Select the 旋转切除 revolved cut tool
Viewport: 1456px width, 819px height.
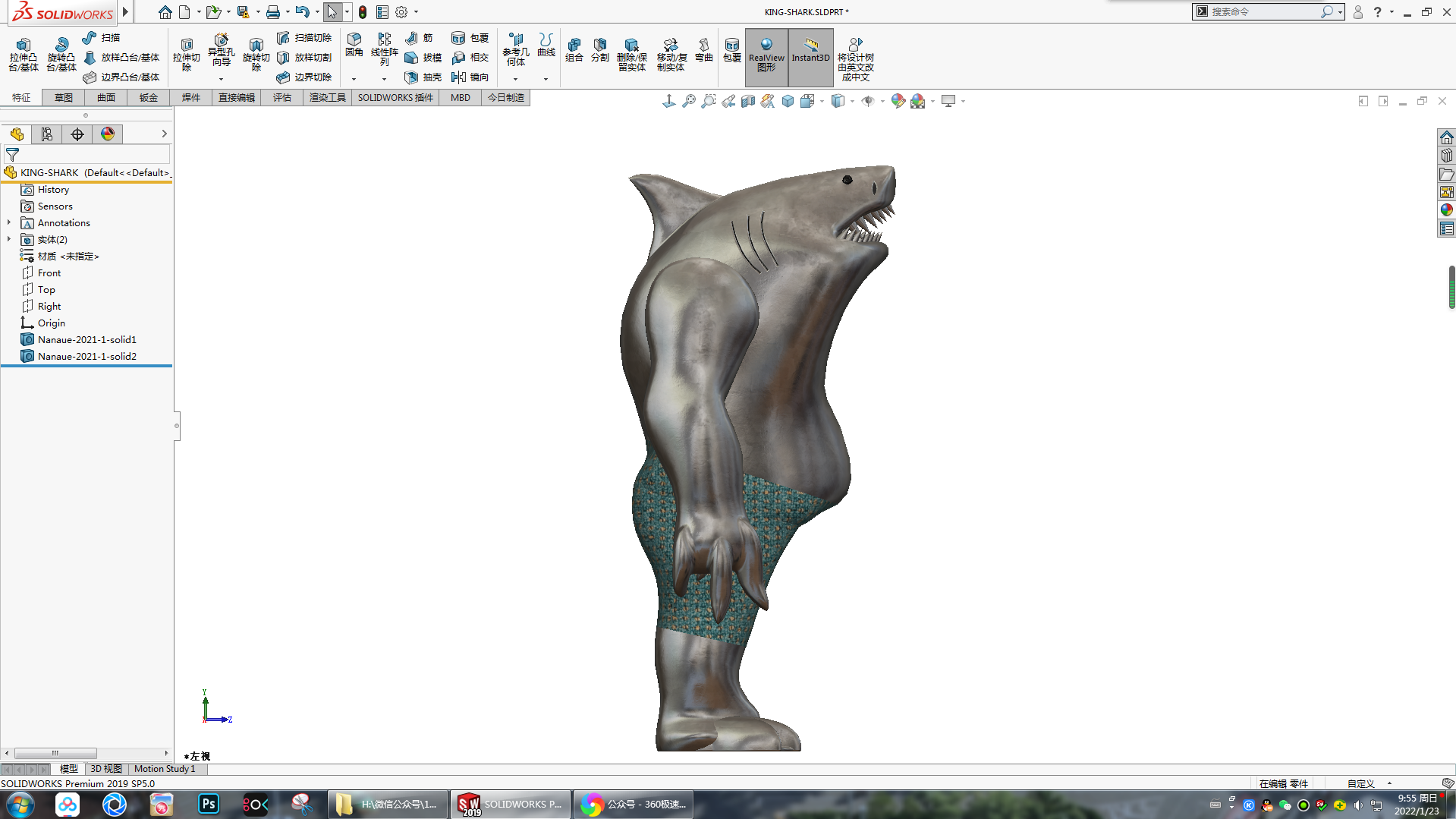(x=256, y=55)
